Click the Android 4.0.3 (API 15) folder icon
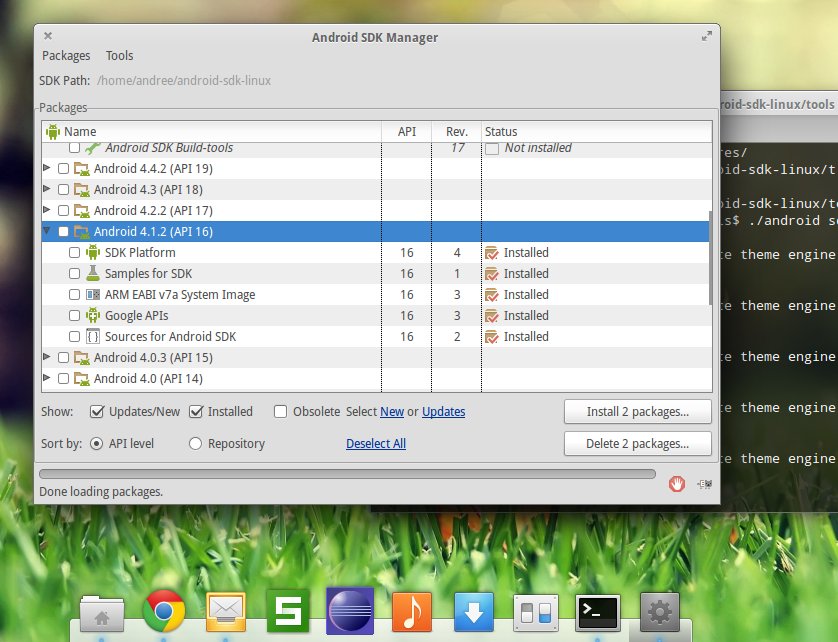The image size is (838, 642). [81, 358]
